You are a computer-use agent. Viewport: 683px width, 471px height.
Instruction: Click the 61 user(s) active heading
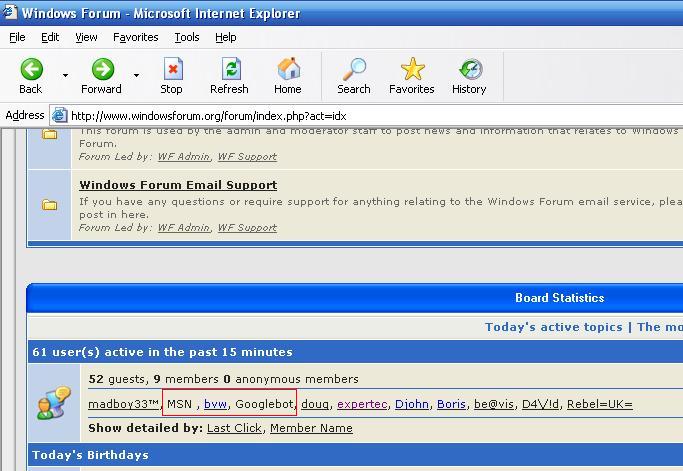162,352
